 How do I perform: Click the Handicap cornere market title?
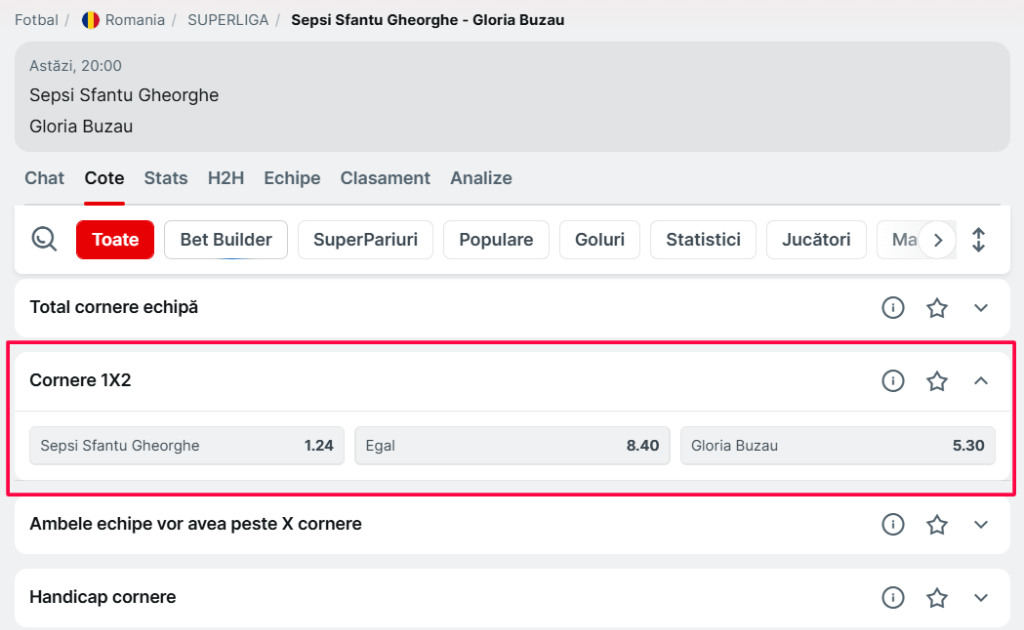103,597
